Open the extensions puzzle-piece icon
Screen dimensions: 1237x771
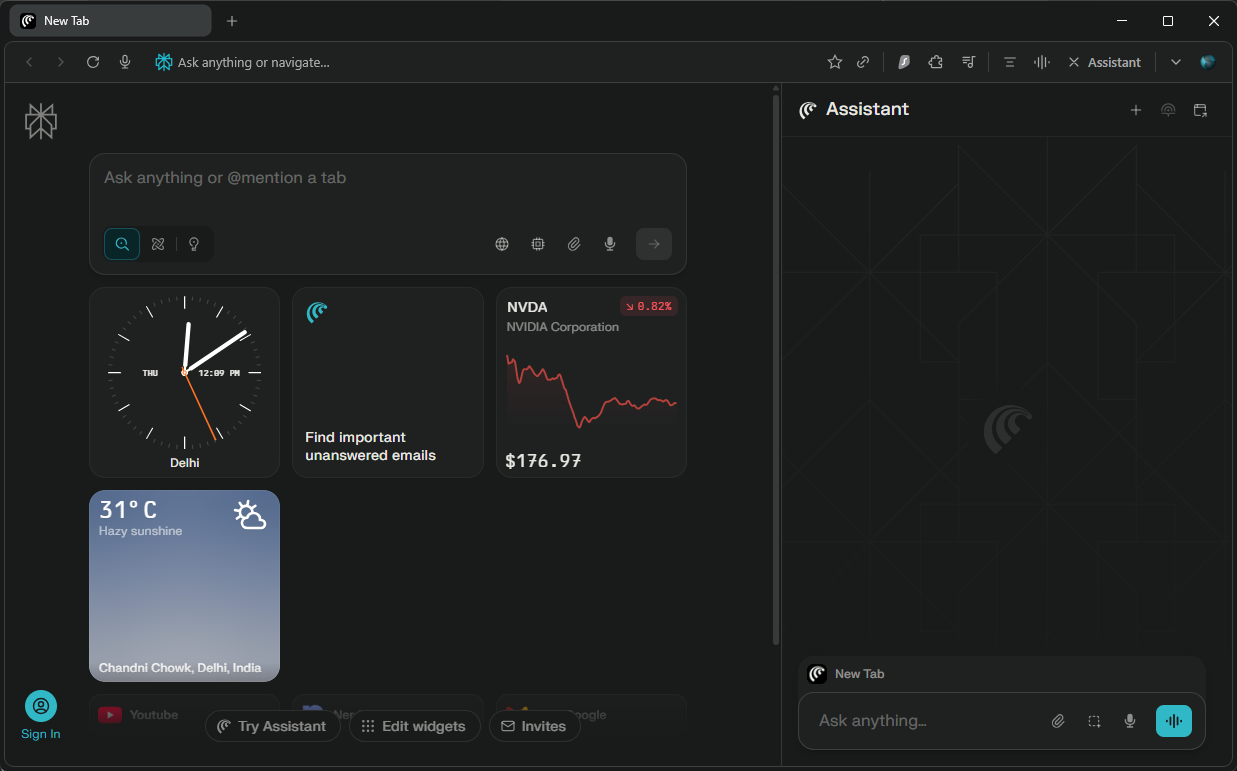[x=936, y=62]
